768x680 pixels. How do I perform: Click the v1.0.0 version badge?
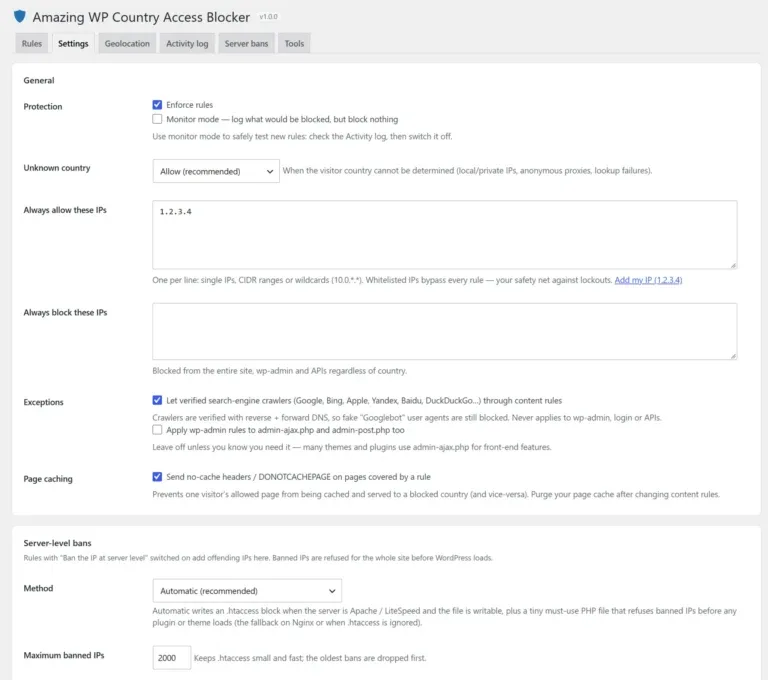268,17
